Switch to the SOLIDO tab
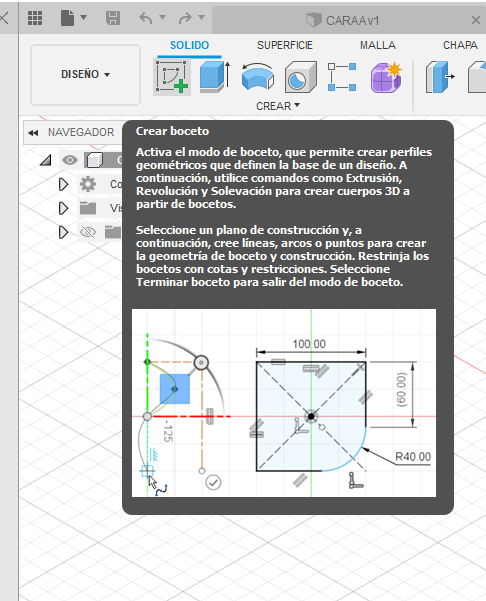The image size is (486, 601). click(x=189, y=45)
